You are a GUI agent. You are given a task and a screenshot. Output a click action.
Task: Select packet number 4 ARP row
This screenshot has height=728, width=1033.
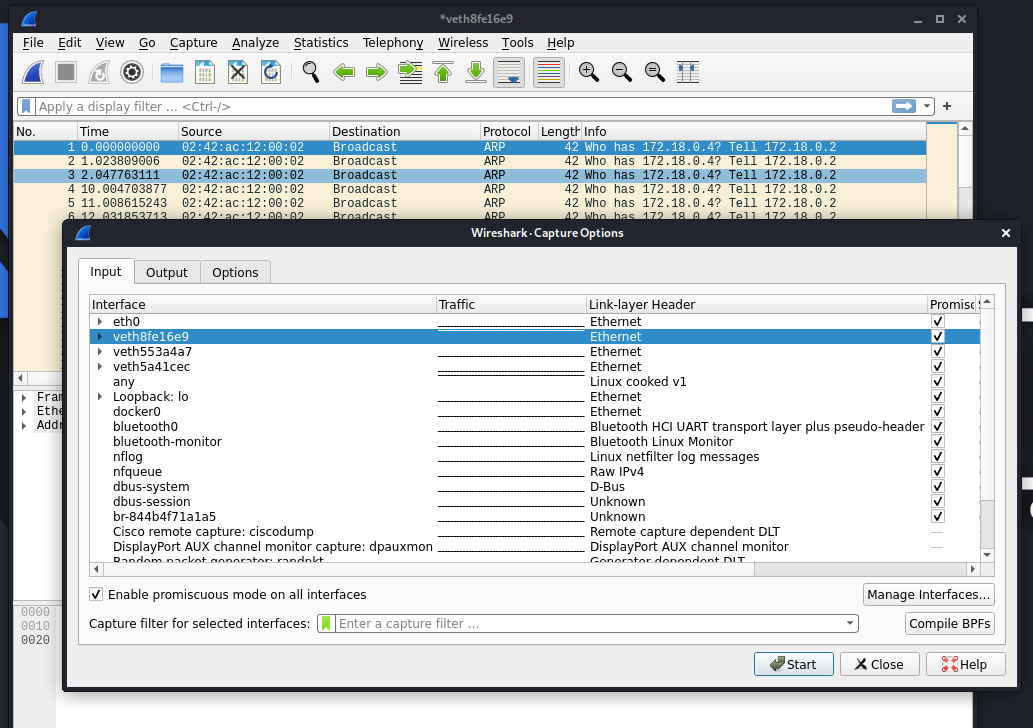[x=470, y=189]
